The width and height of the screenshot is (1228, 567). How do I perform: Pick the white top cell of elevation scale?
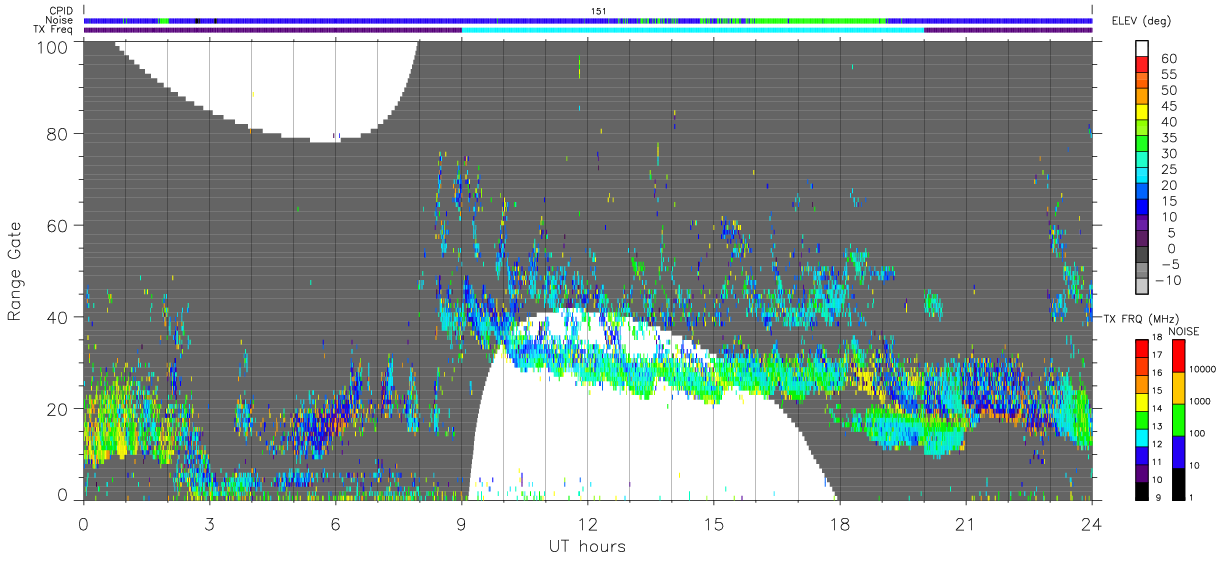point(1143,49)
